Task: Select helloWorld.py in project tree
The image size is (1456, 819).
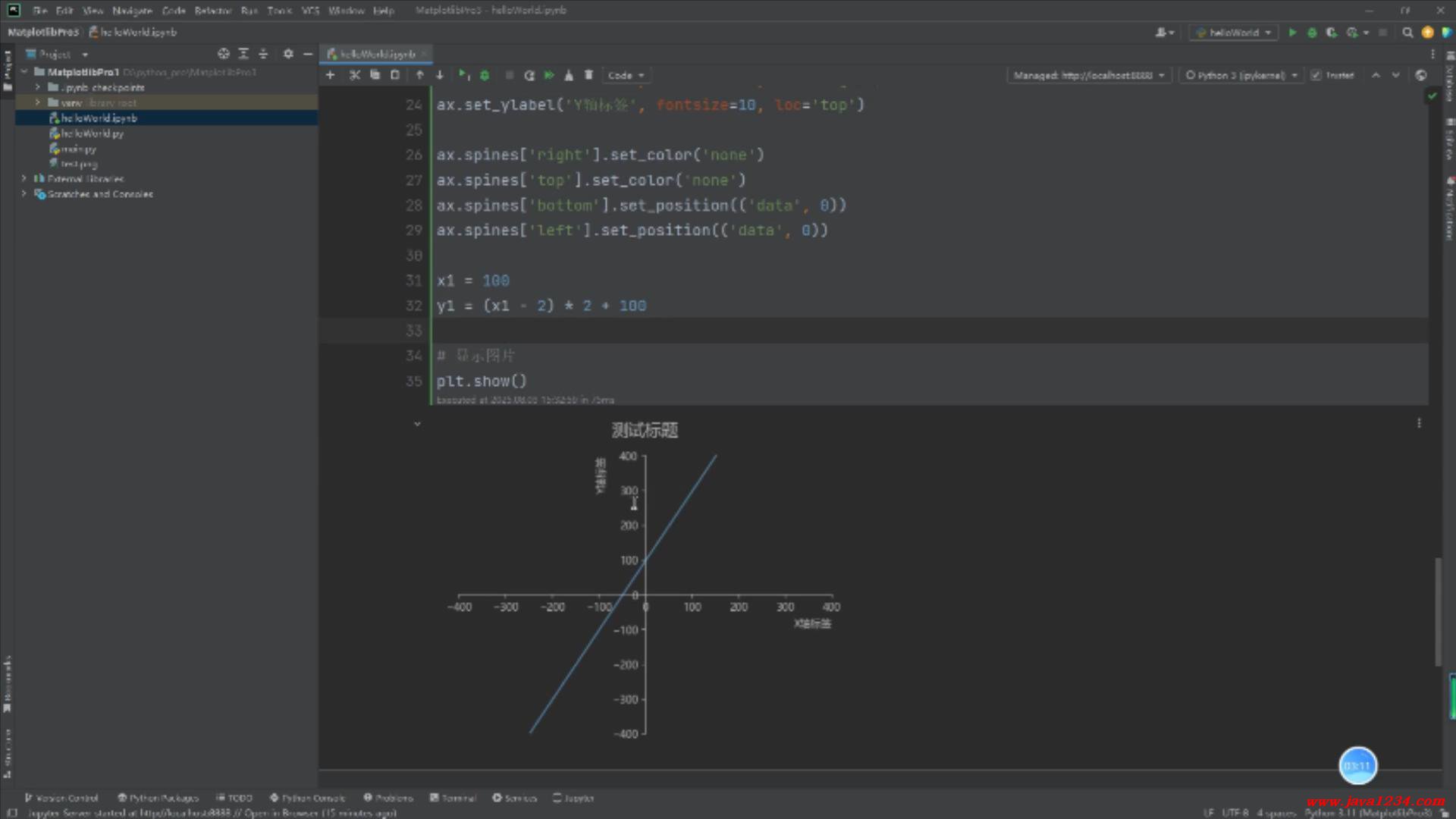Action: pyautogui.click(x=92, y=133)
